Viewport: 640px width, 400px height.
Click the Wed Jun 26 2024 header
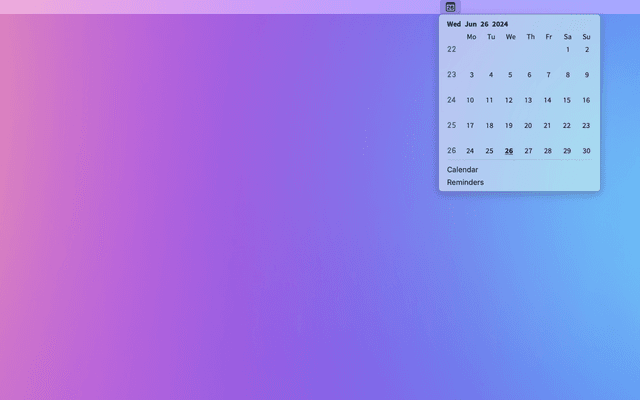[x=477, y=24]
